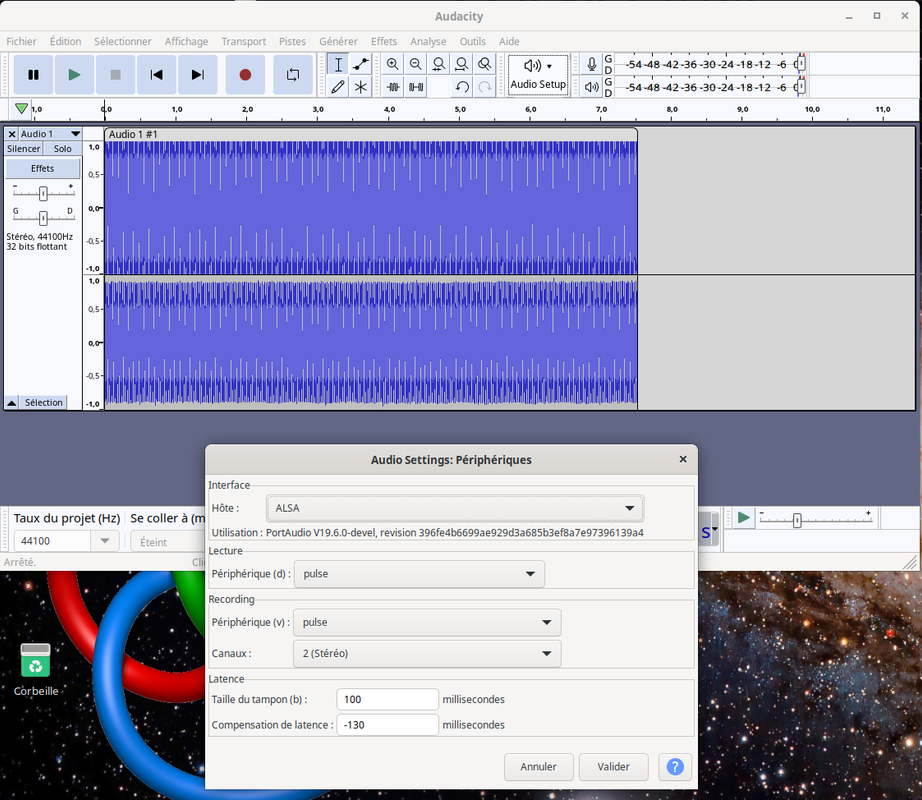Expand the Lecture Périphérique pulse dropdown
The image size is (922, 800).
point(419,574)
